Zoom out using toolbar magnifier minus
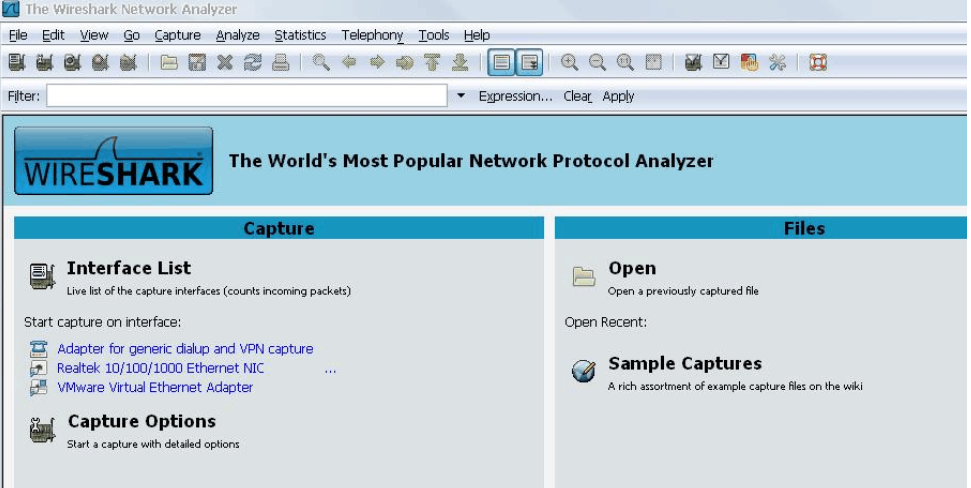The height and width of the screenshot is (488, 971). tap(597, 63)
